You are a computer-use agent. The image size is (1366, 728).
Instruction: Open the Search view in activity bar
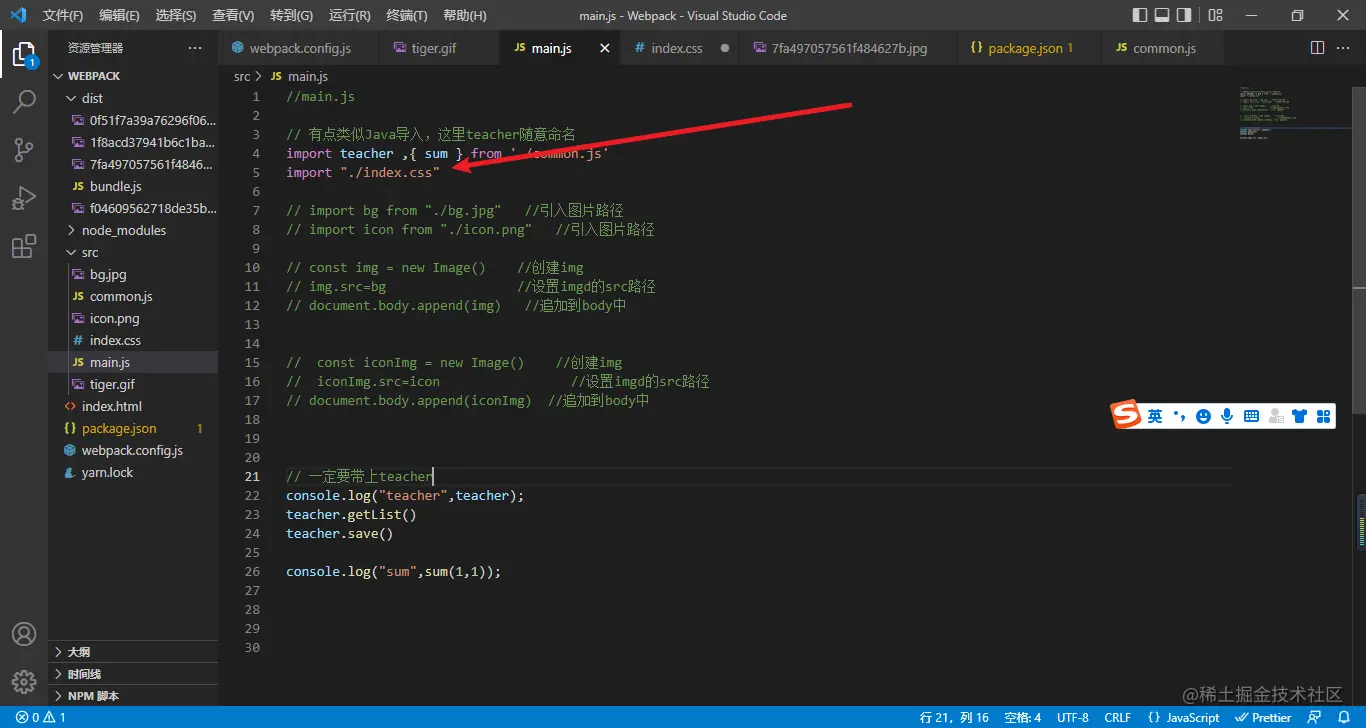pyautogui.click(x=24, y=102)
